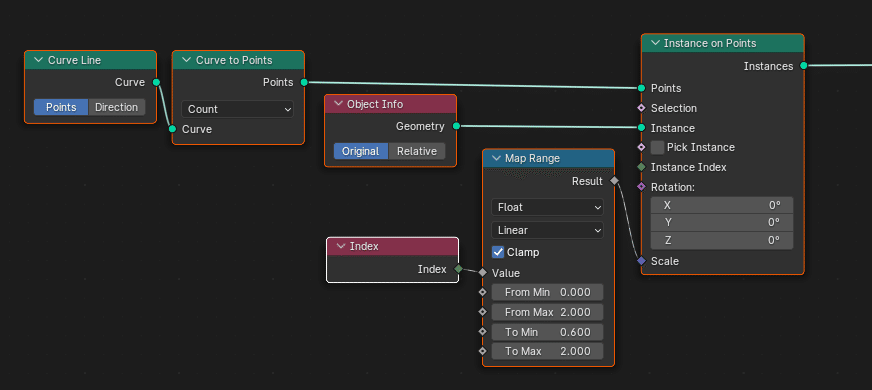
Task: Collapse the Instance on Points node
Action: 655,43
